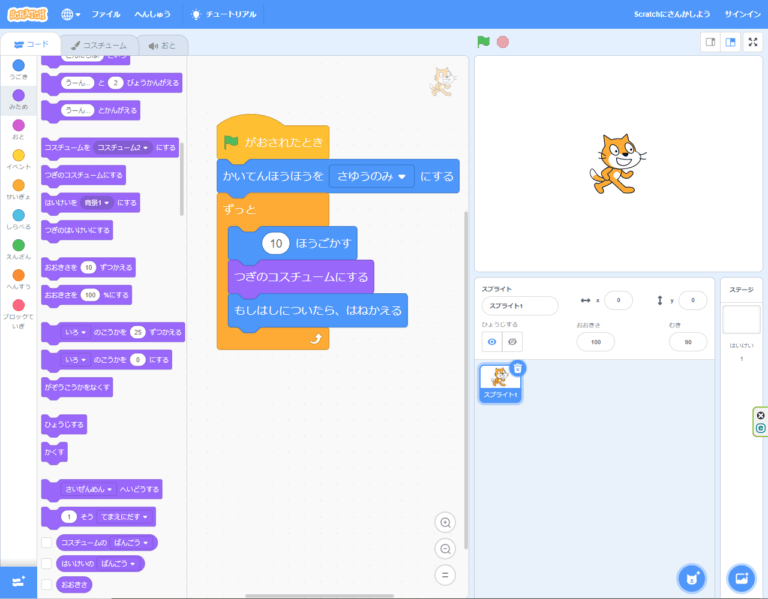768x599 pixels.
Task: Reset workspace zoom with equals icon
Action: (x=446, y=575)
